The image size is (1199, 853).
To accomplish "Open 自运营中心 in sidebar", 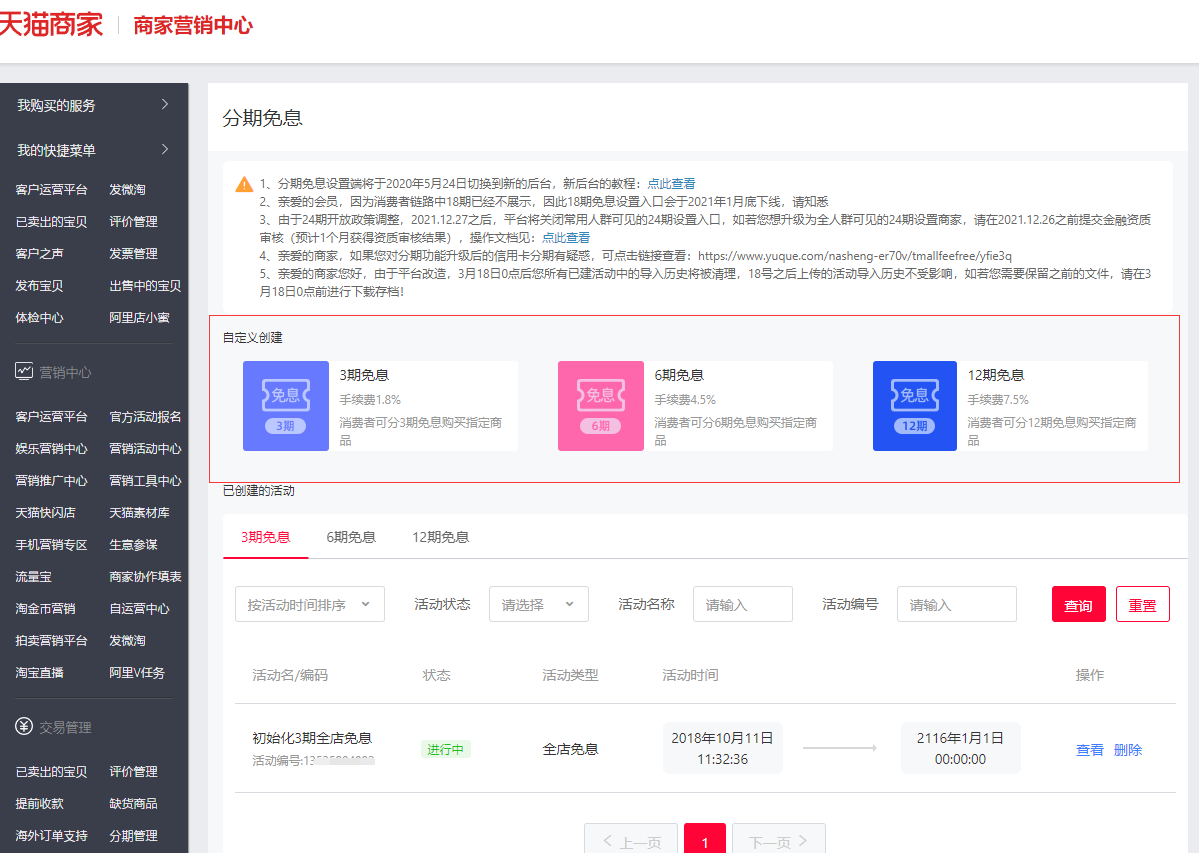I will tap(139, 609).
